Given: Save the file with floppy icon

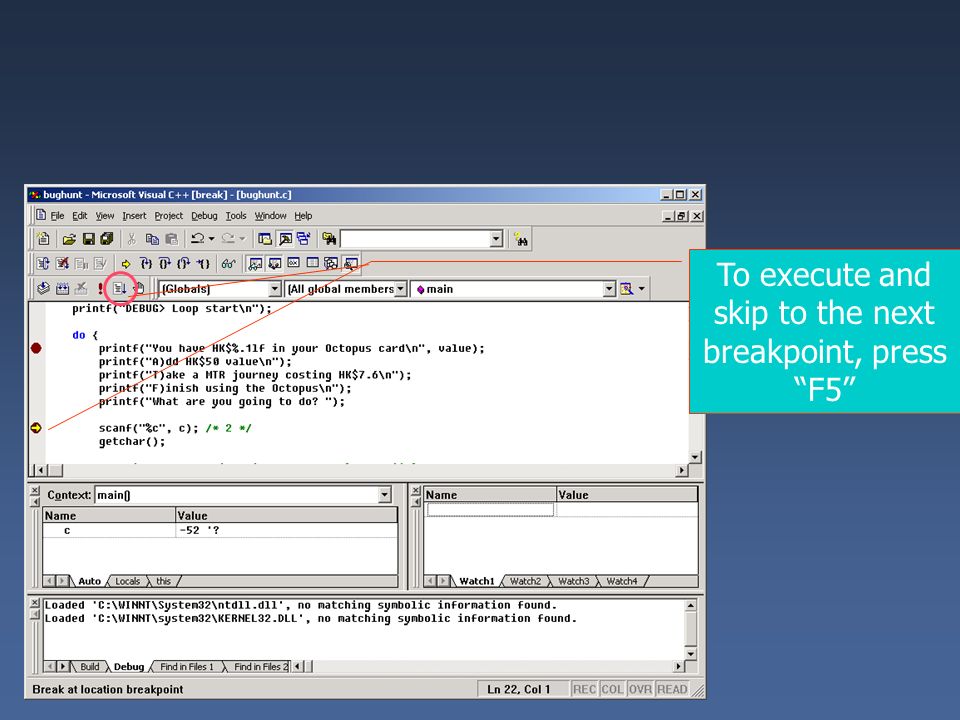Looking at the screenshot, I should pyautogui.click(x=89, y=239).
